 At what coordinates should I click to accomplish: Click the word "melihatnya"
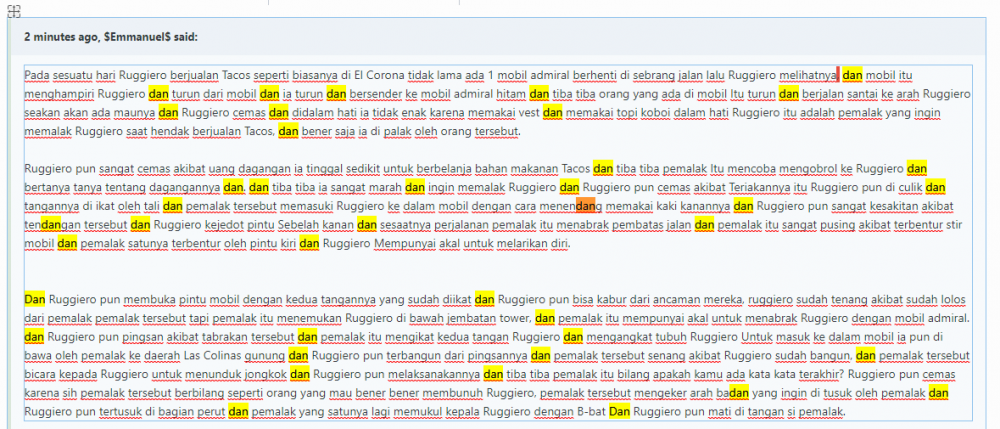pyautogui.click(x=807, y=76)
